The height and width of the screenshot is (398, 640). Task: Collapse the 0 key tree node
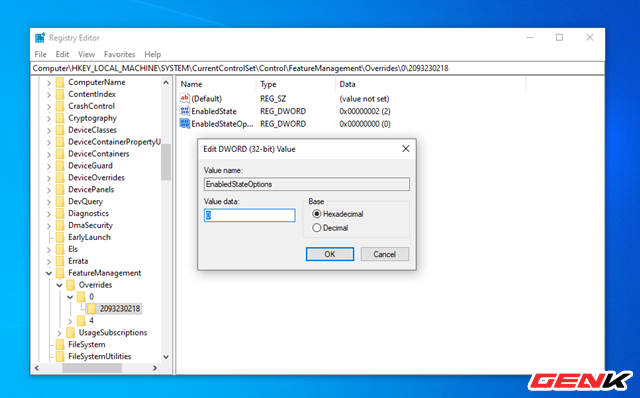70,297
